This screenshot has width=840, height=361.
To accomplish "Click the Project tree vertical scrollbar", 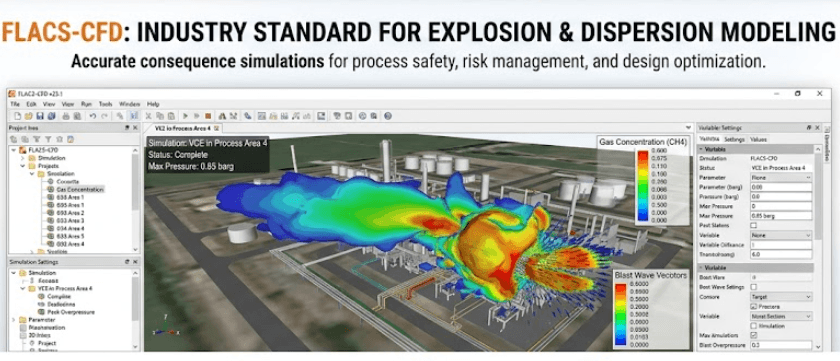I will point(135,198).
